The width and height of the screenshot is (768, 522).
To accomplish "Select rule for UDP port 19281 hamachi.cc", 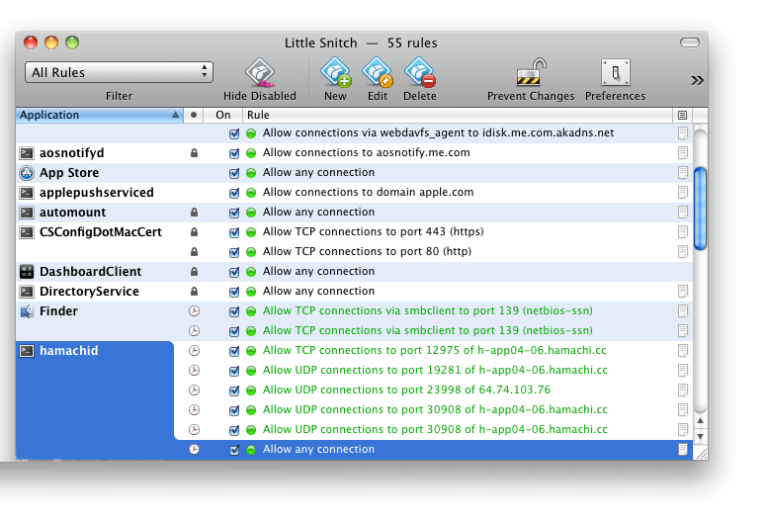I will pos(435,370).
